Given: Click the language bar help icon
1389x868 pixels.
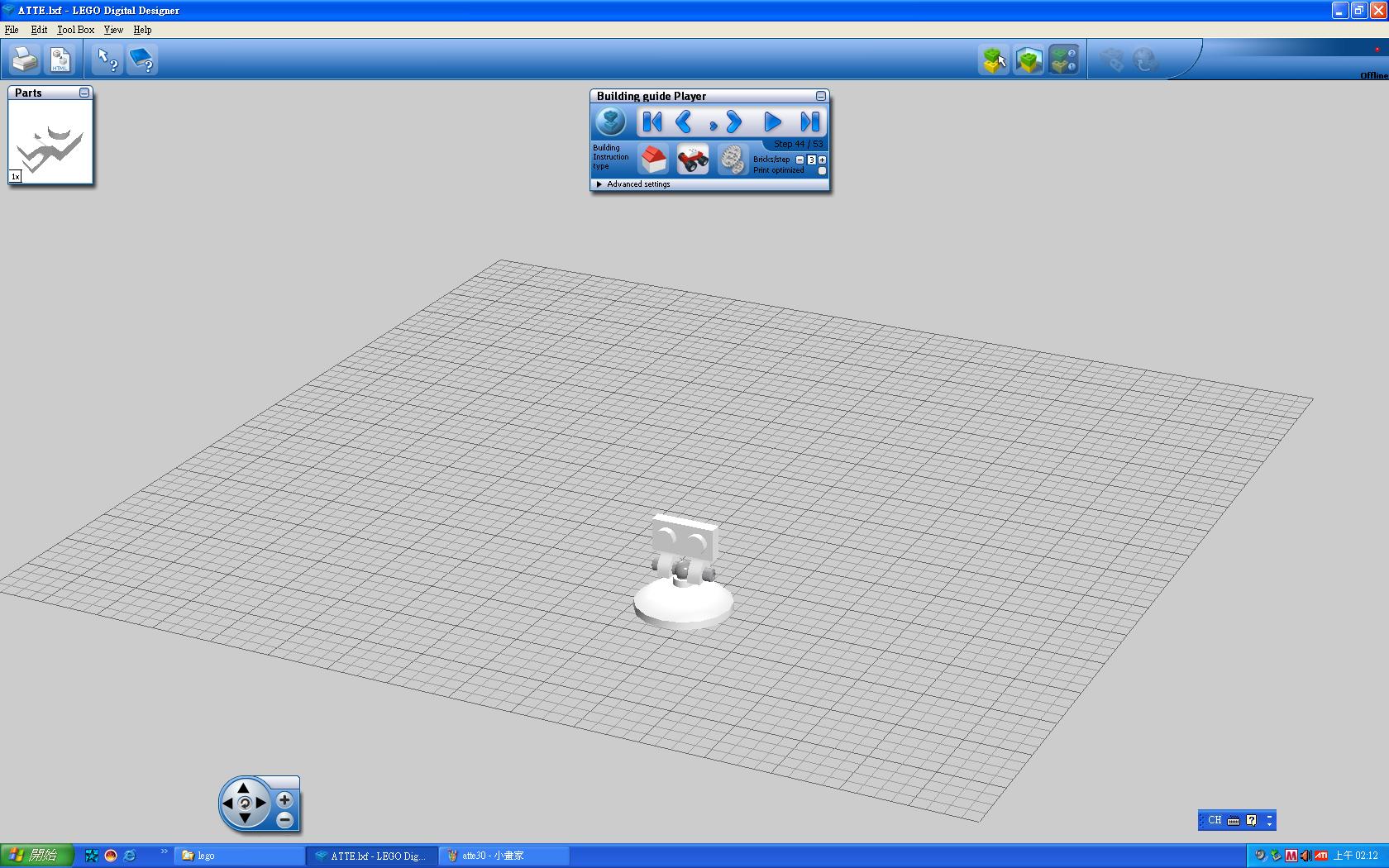Looking at the screenshot, I should [x=1251, y=820].
